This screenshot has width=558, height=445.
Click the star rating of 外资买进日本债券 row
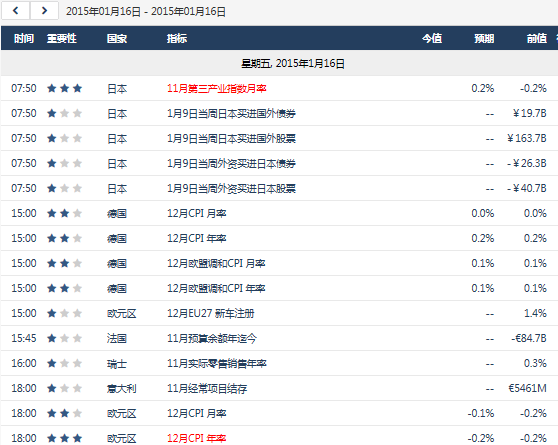tap(64, 163)
